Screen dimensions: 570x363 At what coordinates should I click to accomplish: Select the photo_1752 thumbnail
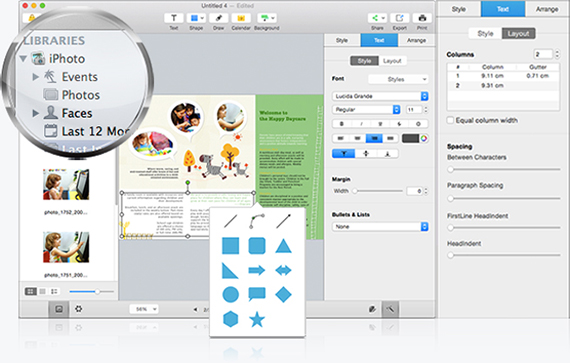pos(66,184)
